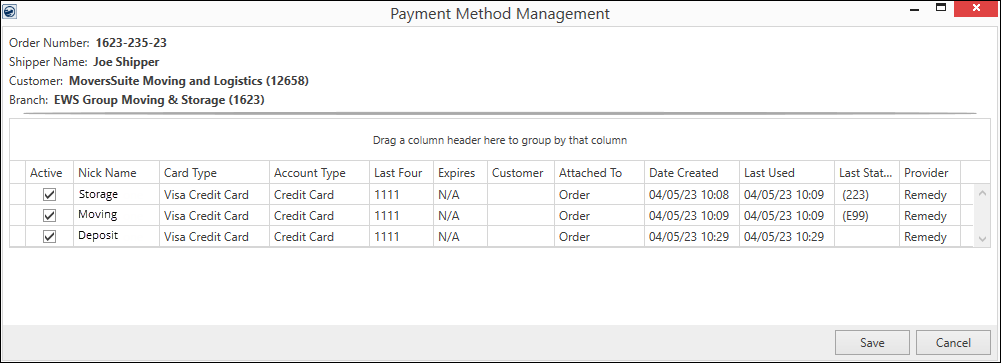Click Order in the Storage row
The height and width of the screenshot is (363, 1001).
coord(575,195)
